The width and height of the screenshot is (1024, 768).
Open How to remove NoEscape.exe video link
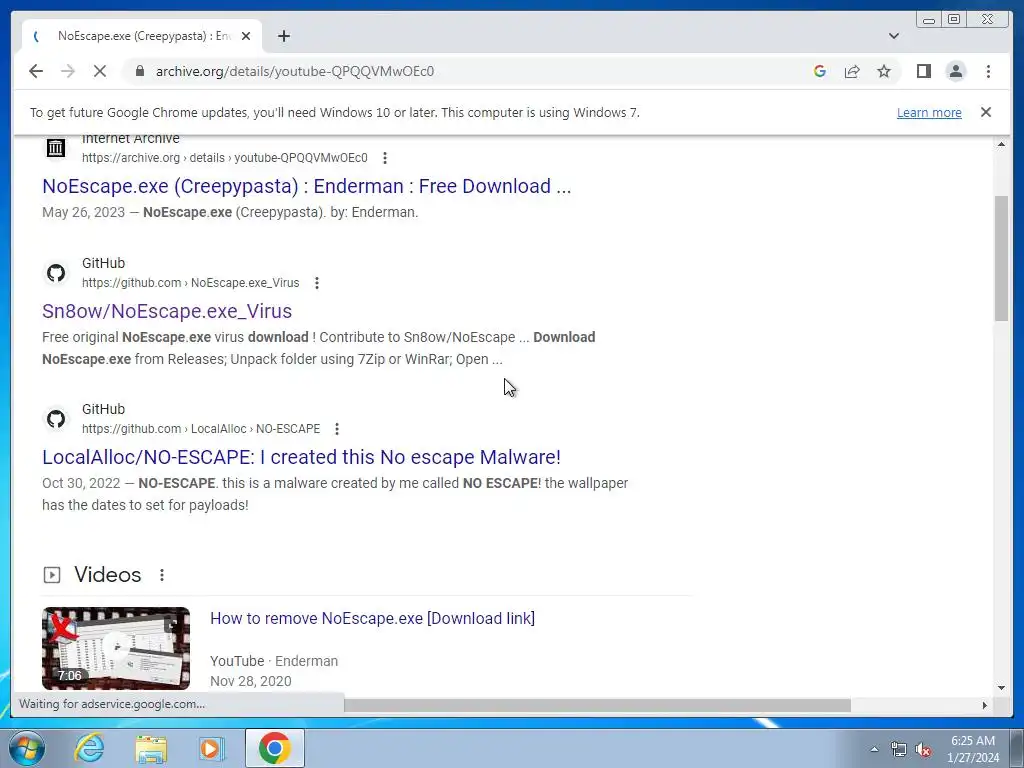click(372, 618)
